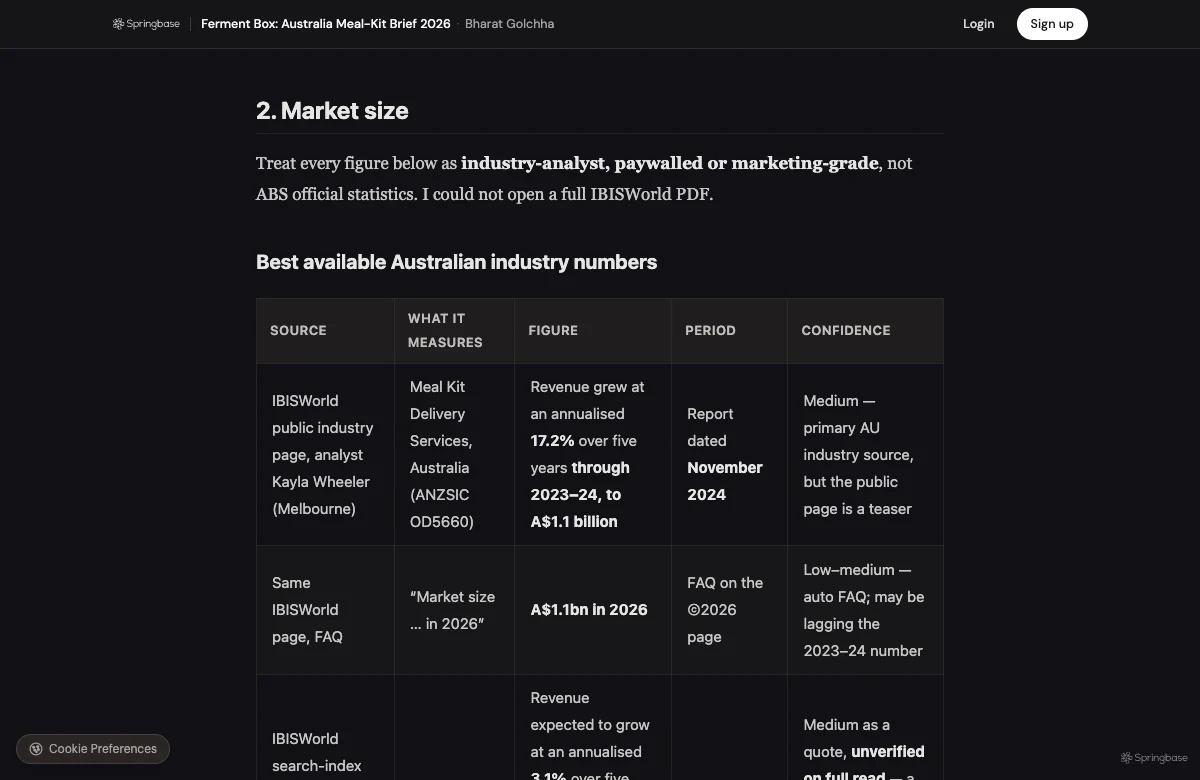Click 'Medium as a quote, unverified' cell
Viewport: 1200px width, 780px height.
865,728
